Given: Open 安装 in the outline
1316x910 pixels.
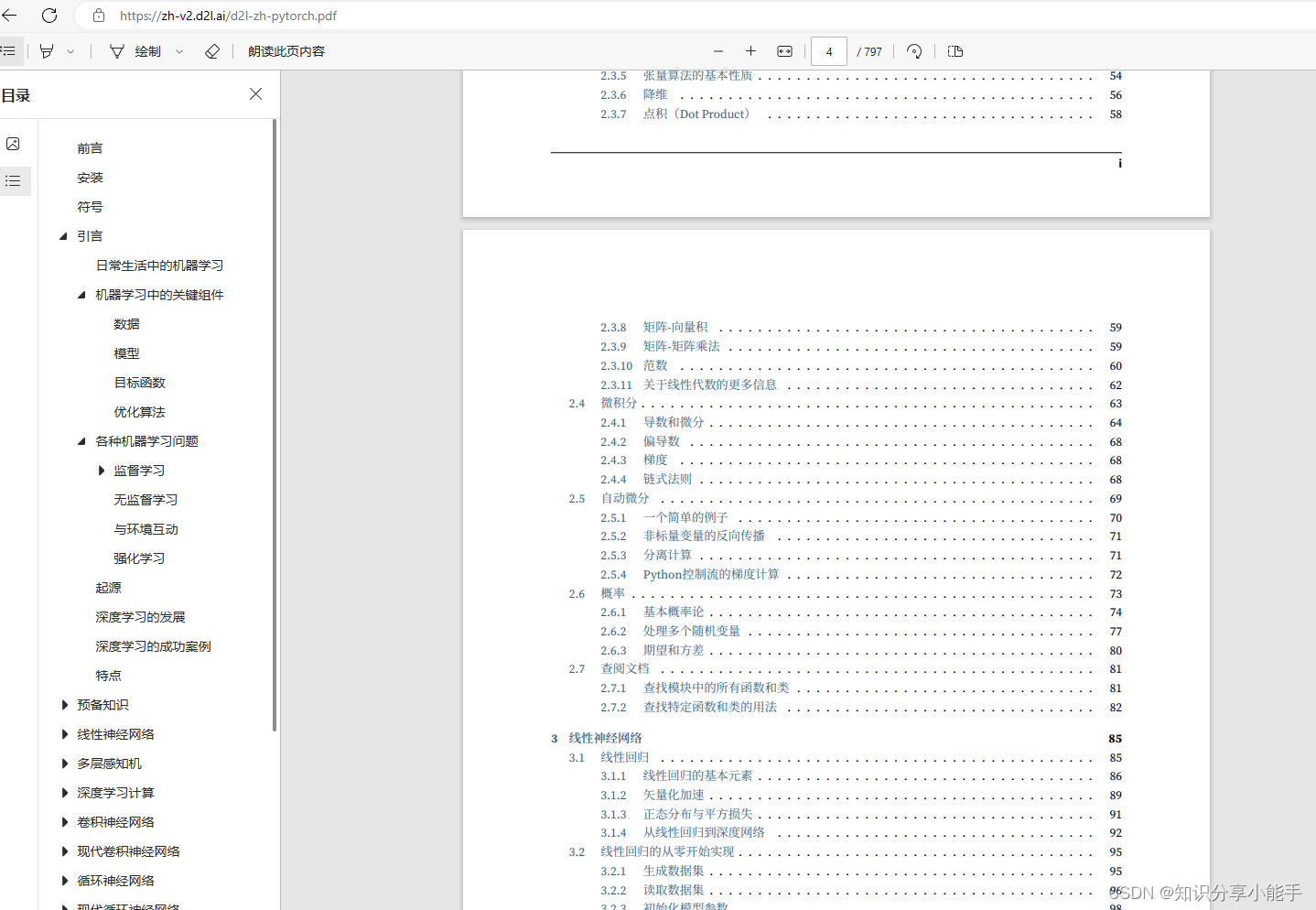Looking at the screenshot, I should click(90, 178).
